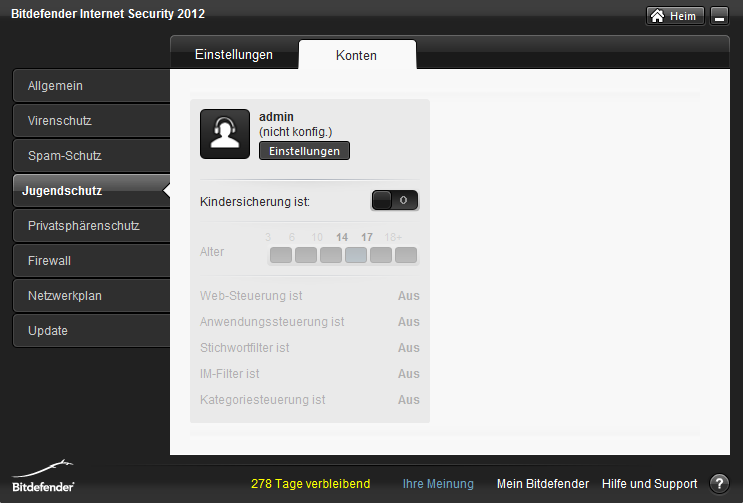743x503 pixels.
Task: Switch to the Konten tab
Action: (x=357, y=55)
